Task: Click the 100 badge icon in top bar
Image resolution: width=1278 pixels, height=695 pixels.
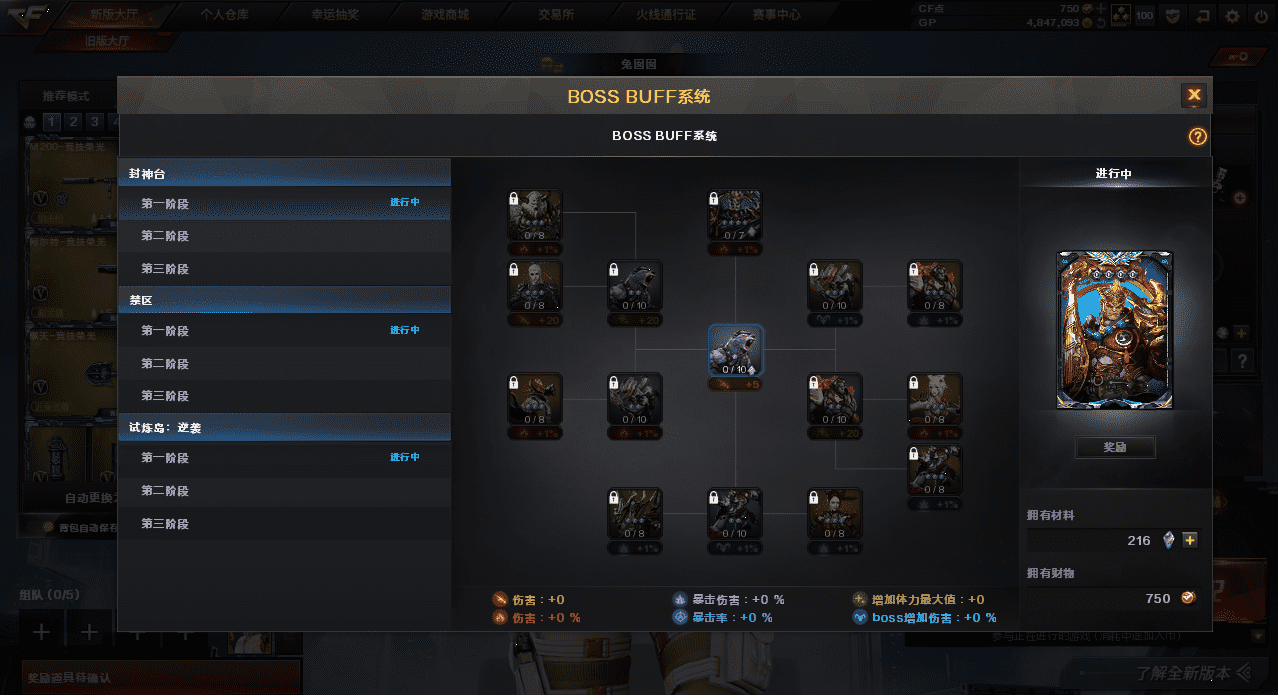Action: [1145, 16]
